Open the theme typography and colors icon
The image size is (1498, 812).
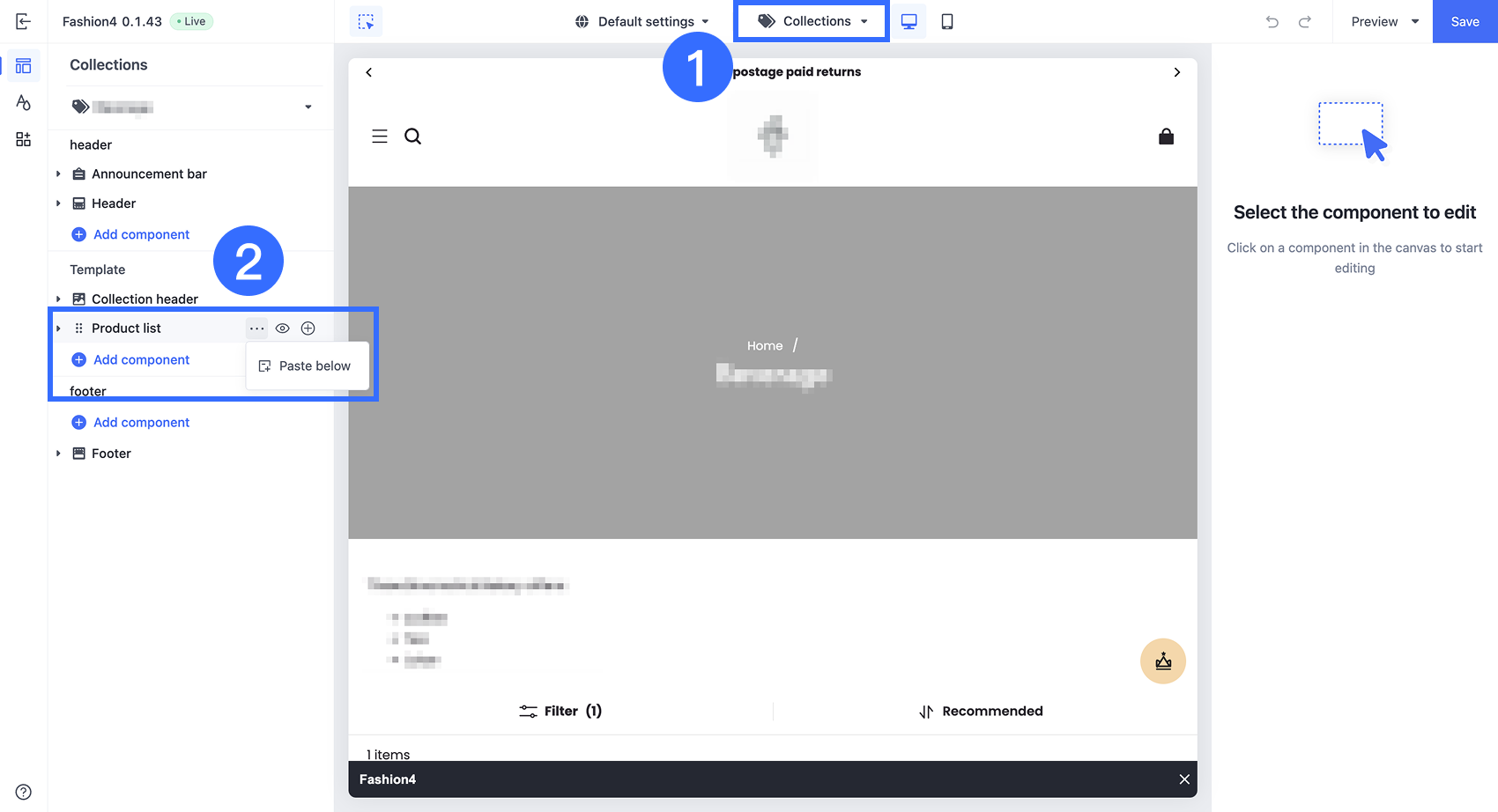pyautogui.click(x=24, y=102)
